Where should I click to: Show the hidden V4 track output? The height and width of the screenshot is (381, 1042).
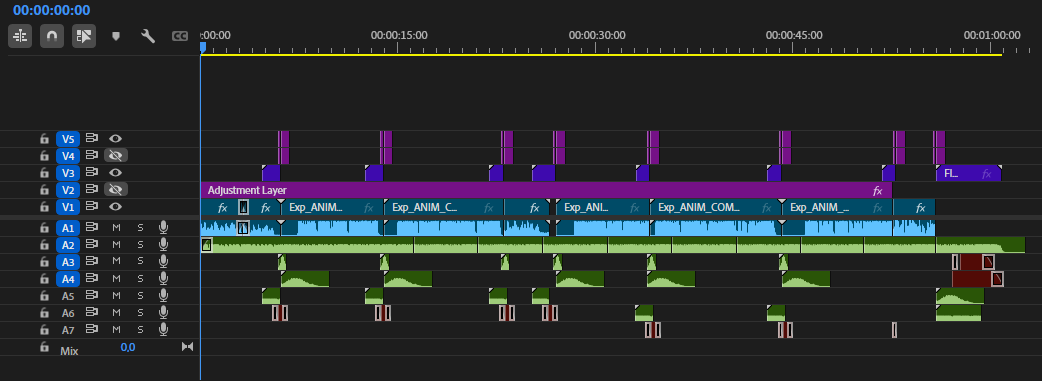pos(116,156)
